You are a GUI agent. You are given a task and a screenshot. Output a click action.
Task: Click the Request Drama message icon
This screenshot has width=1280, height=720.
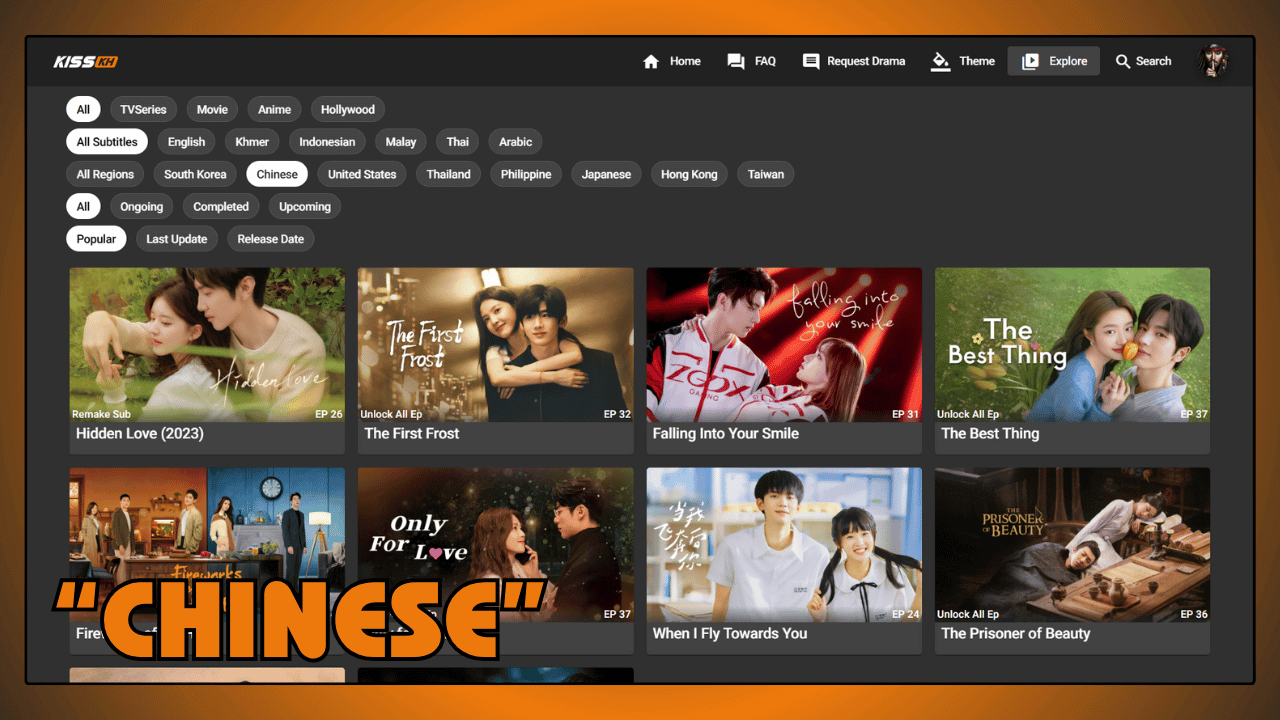click(x=811, y=62)
